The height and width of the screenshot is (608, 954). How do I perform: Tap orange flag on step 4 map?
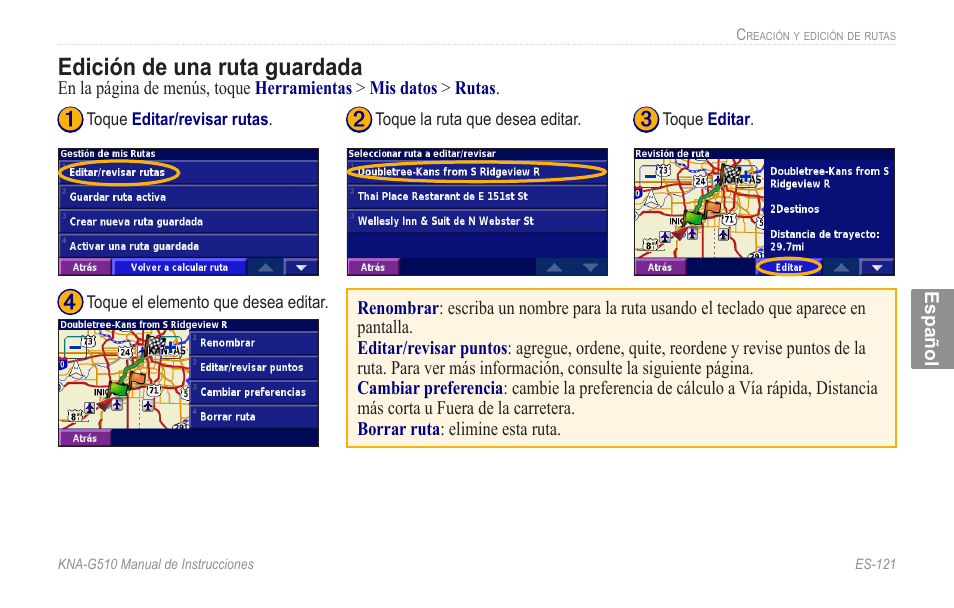(137, 380)
